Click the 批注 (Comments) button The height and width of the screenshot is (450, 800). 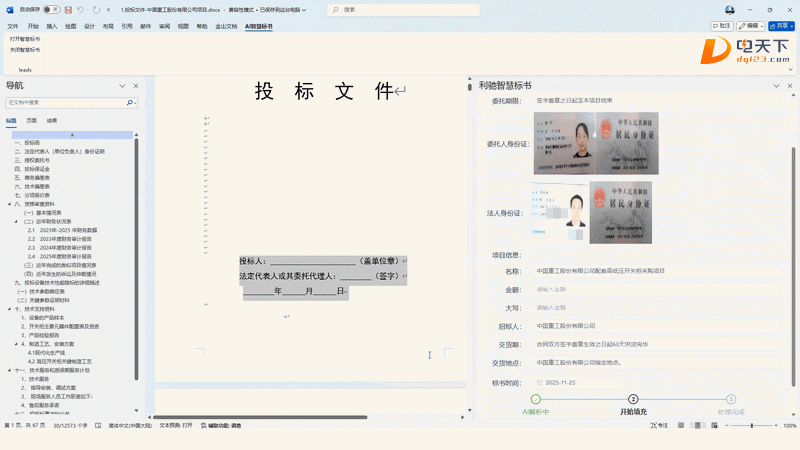[722, 26]
